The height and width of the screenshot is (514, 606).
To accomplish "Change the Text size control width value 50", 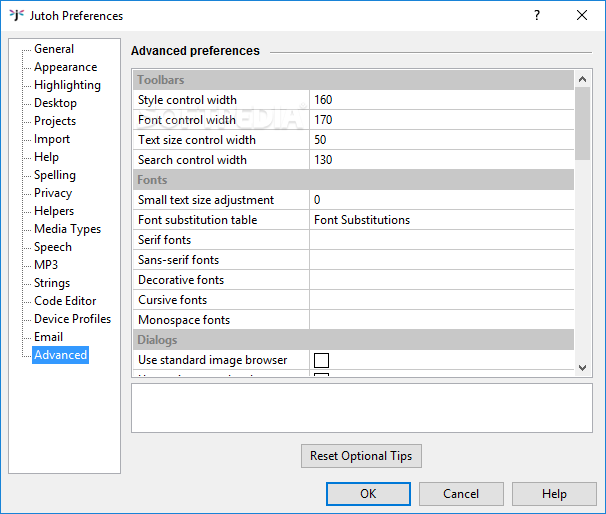I will (441, 140).
